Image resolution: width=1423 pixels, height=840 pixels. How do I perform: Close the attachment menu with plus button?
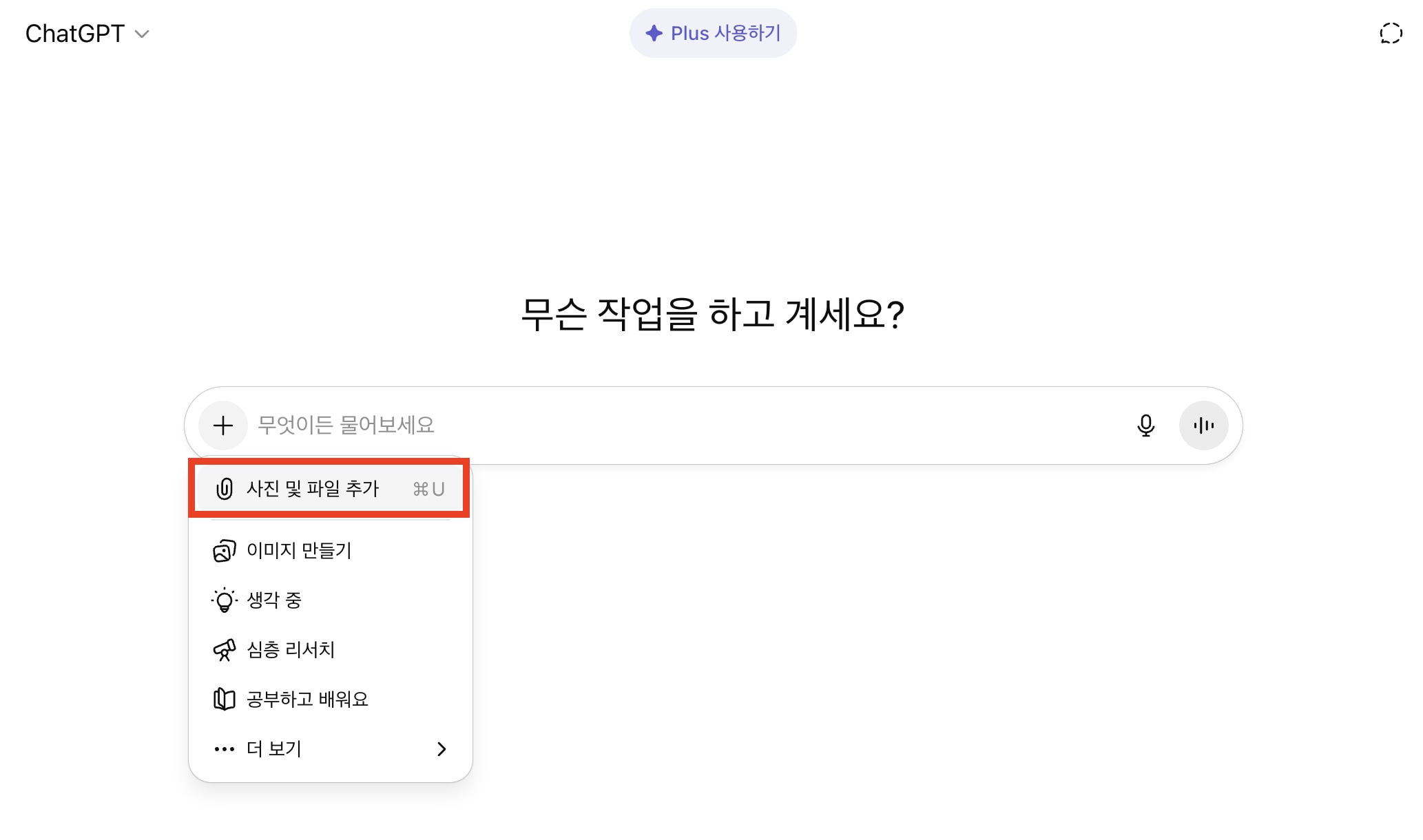click(222, 426)
